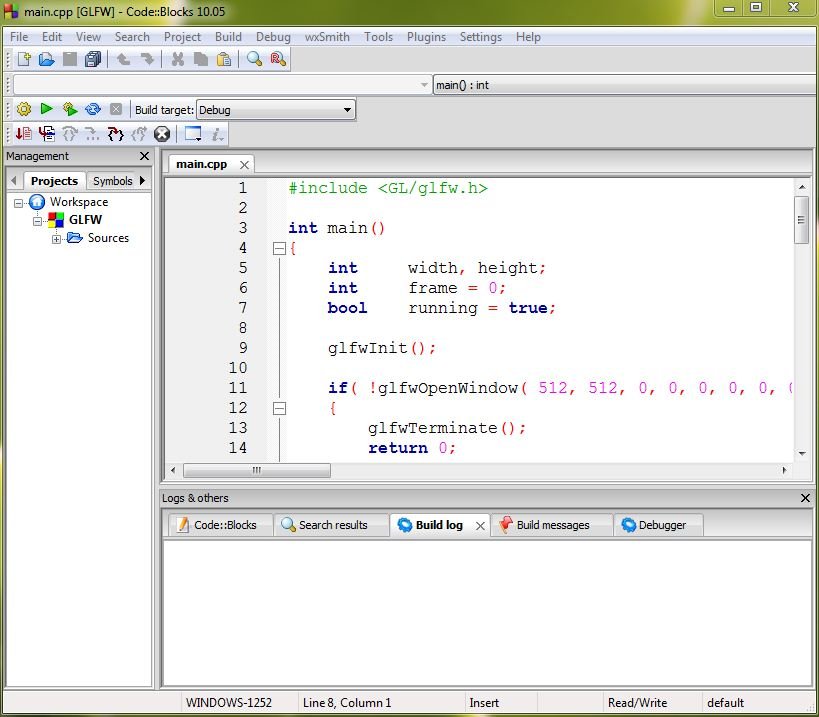Click the editor vertical scrollbar thumb
This screenshot has width=819, height=717.
pos(801,220)
